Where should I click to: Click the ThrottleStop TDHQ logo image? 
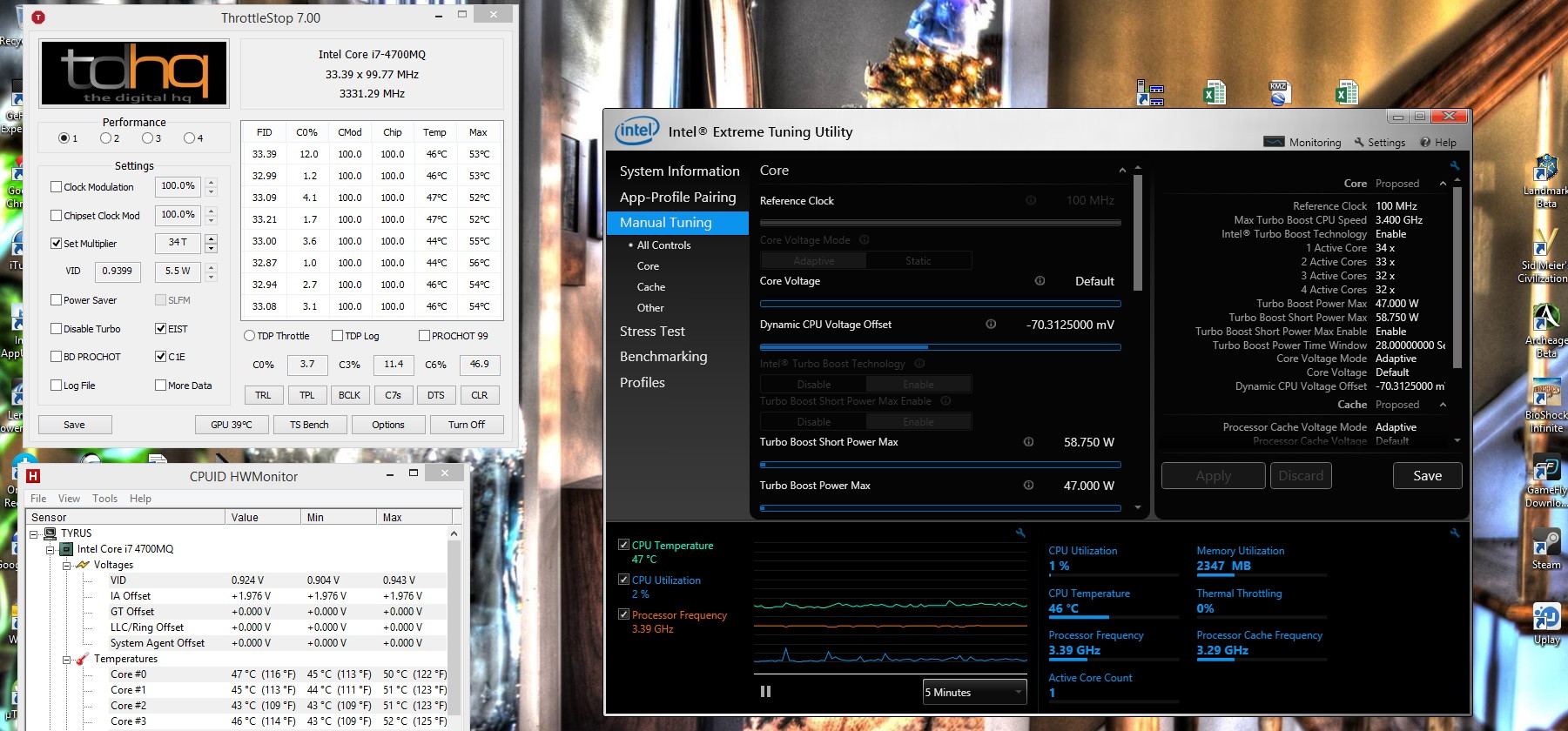pyautogui.click(x=134, y=73)
